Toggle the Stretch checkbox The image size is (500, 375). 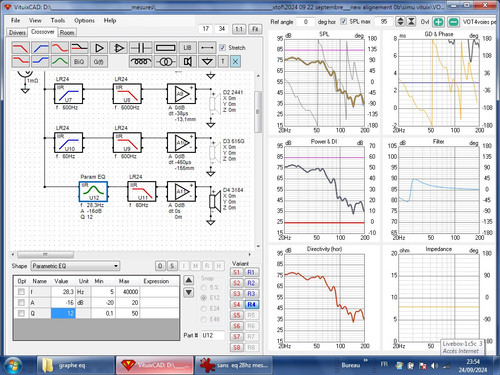222,48
